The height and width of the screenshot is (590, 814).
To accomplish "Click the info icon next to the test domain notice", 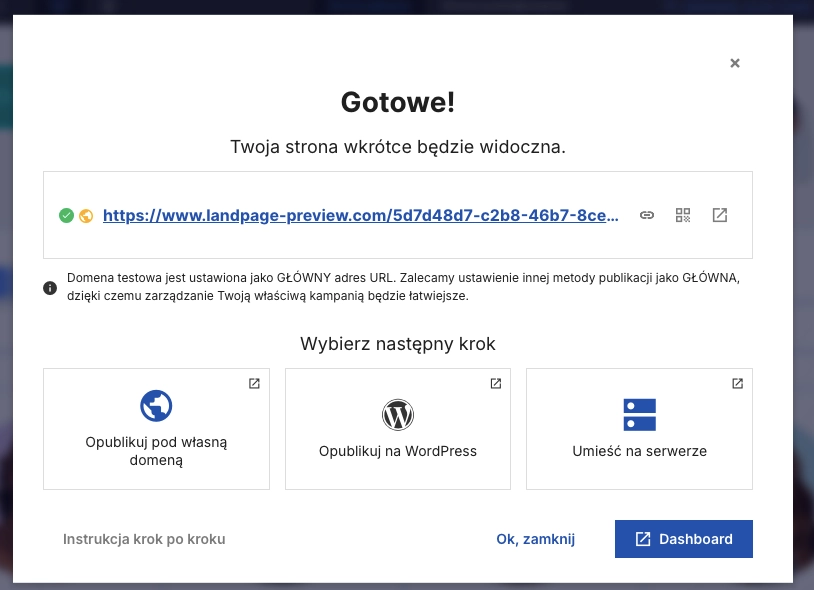I will click(50, 288).
